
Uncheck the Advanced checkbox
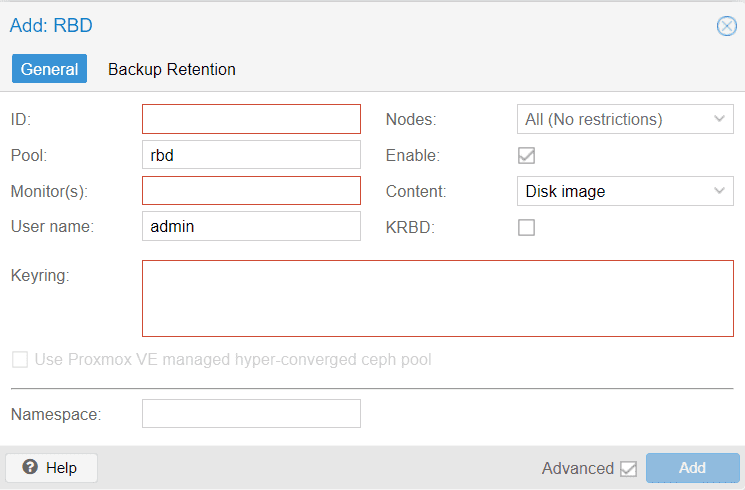click(628, 469)
